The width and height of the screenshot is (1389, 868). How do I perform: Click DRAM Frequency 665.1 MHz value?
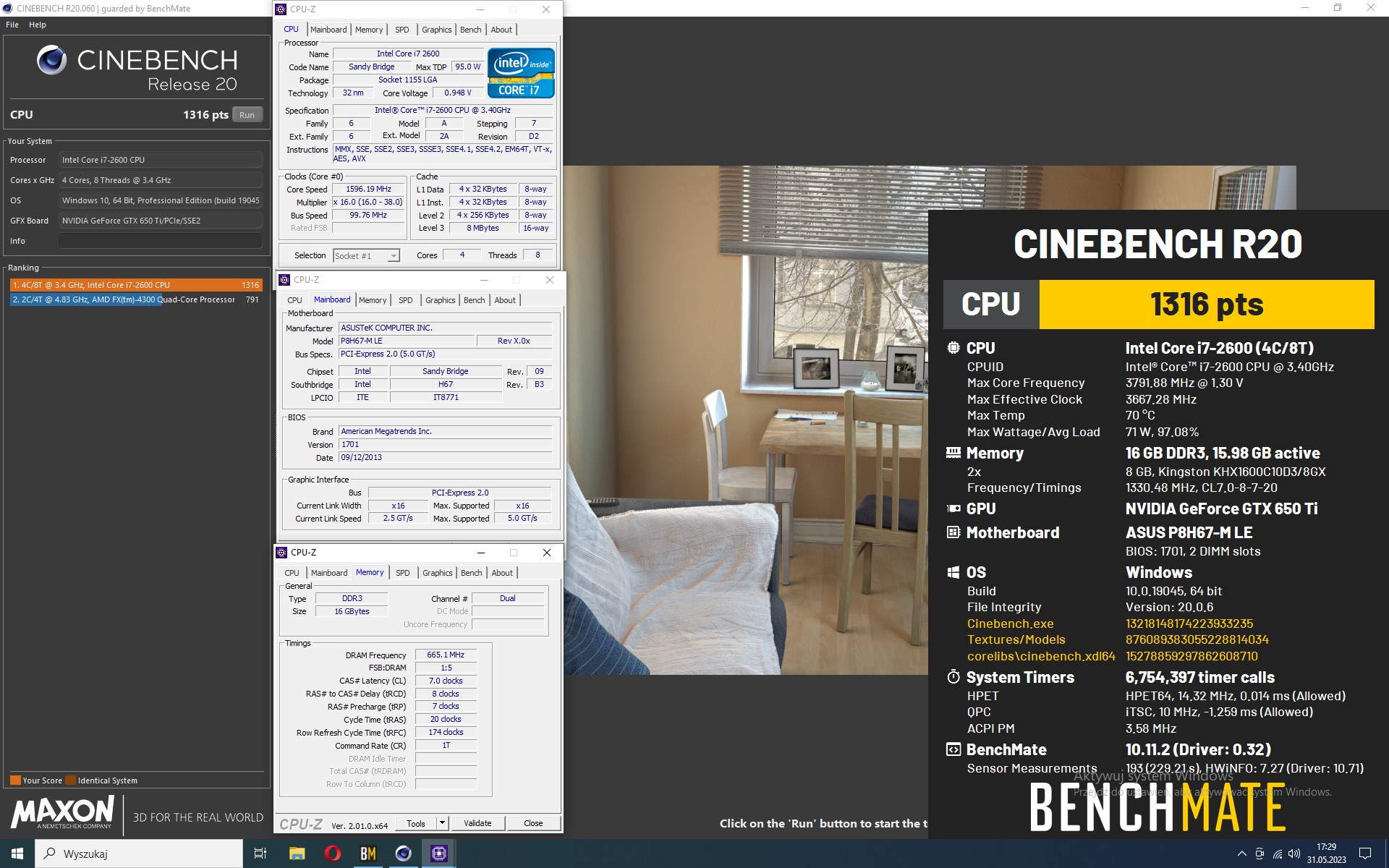click(446, 655)
